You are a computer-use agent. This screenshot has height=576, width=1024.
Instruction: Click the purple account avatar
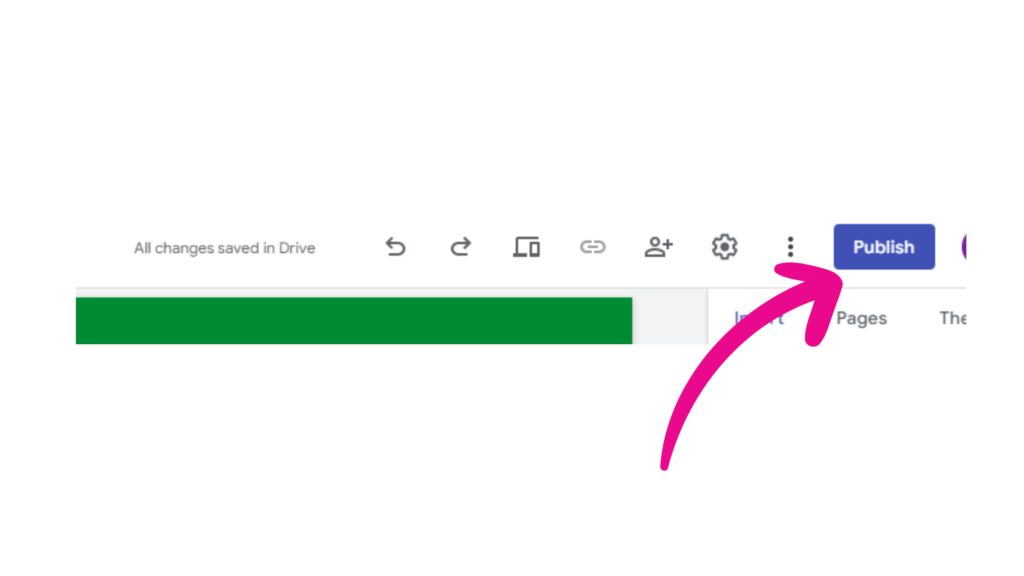click(x=963, y=247)
